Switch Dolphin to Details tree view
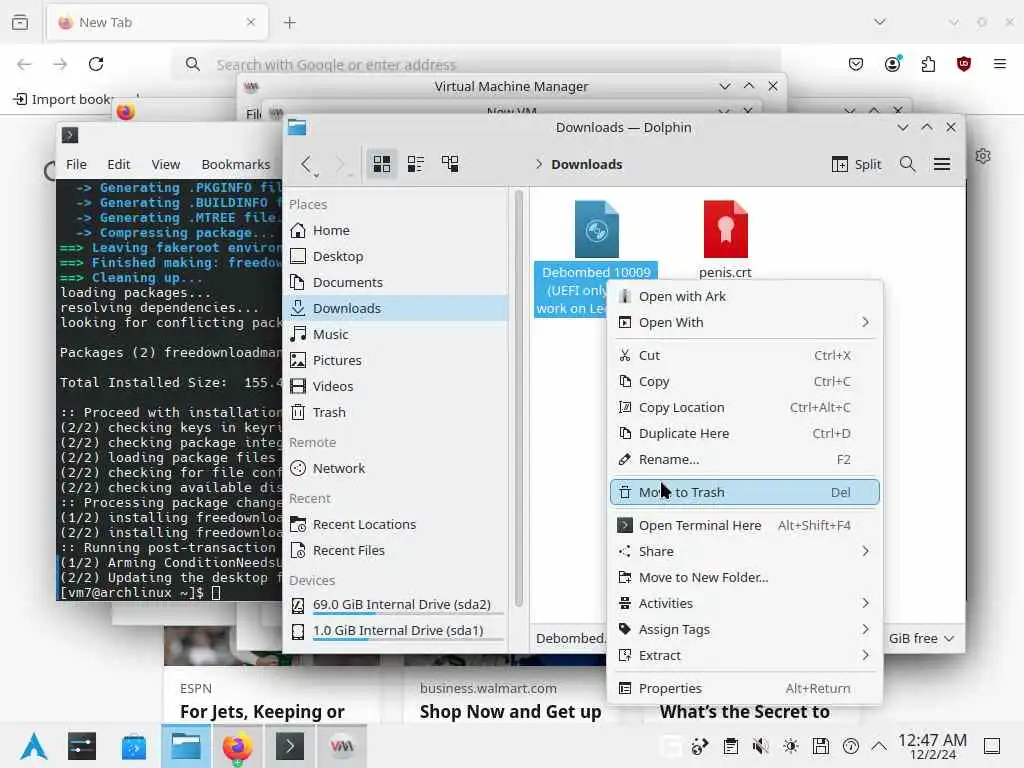The height and width of the screenshot is (768, 1024). (450, 164)
